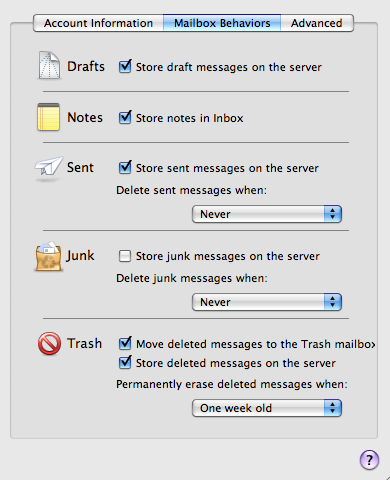Viewport: 390px width, 480px height.
Task: Toggle Store notes in Inbox checkbox
Action: 125,117
